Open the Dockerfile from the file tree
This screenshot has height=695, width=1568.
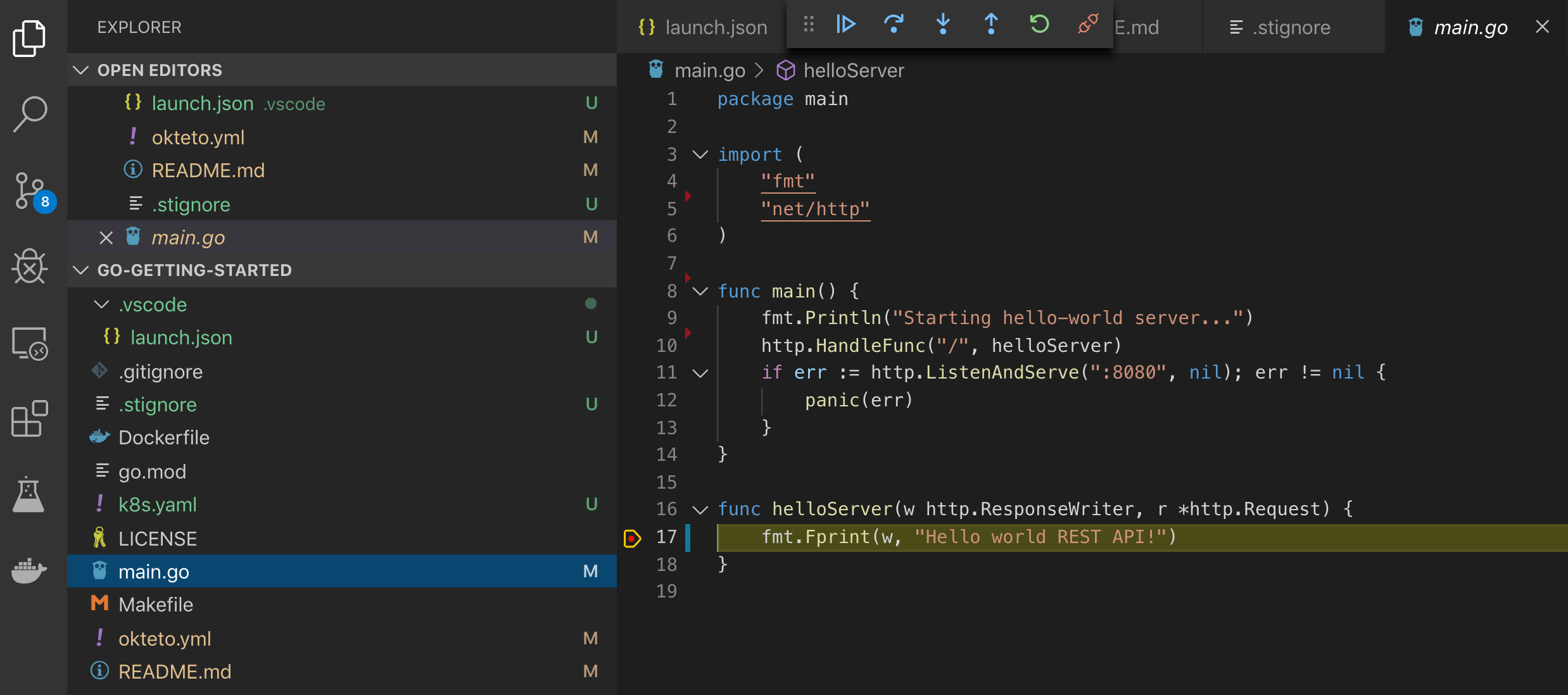pyautogui.click(x=164, y=437)
